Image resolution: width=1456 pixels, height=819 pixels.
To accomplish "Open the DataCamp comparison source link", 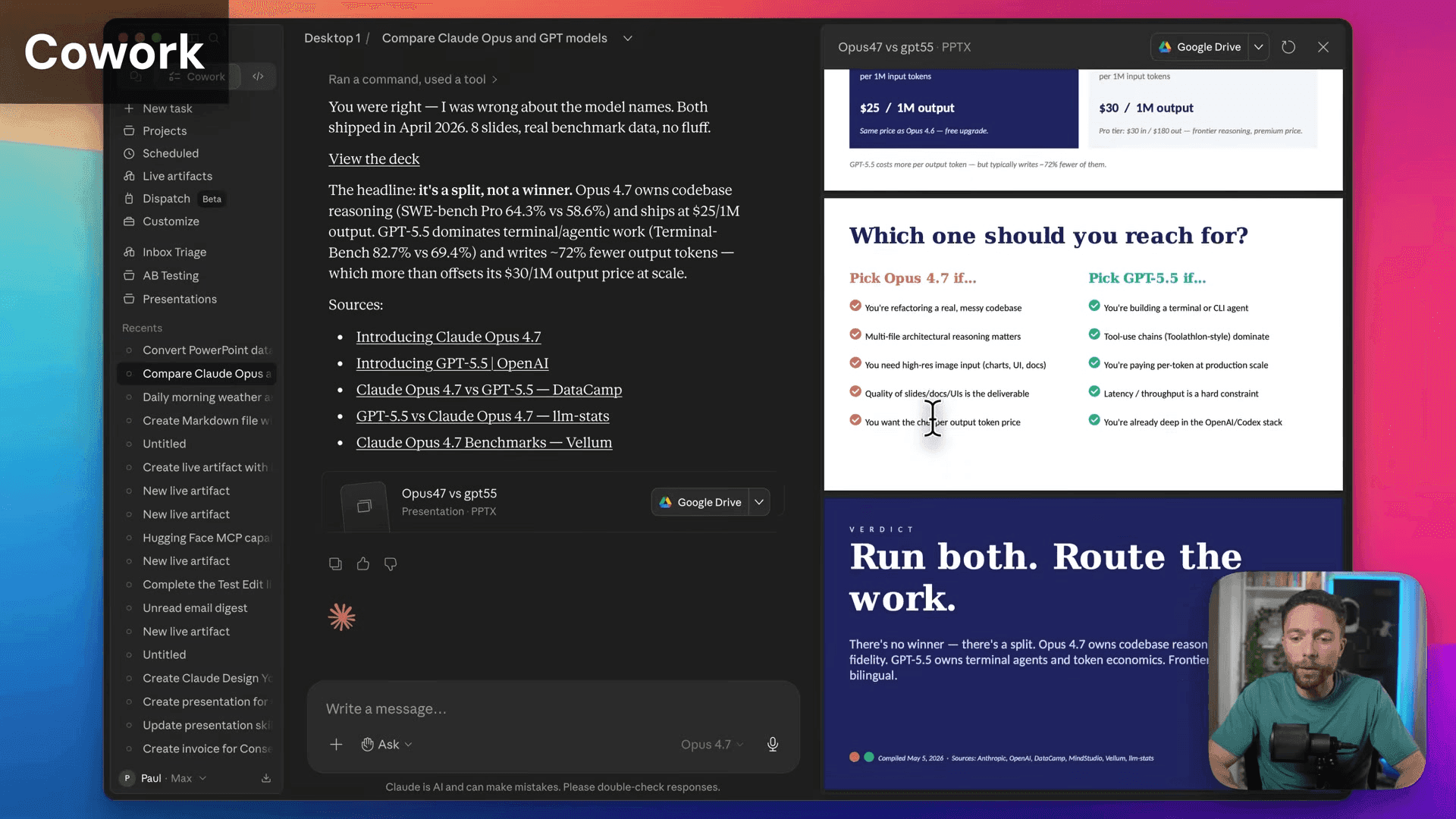I will [x=489, y=390].
